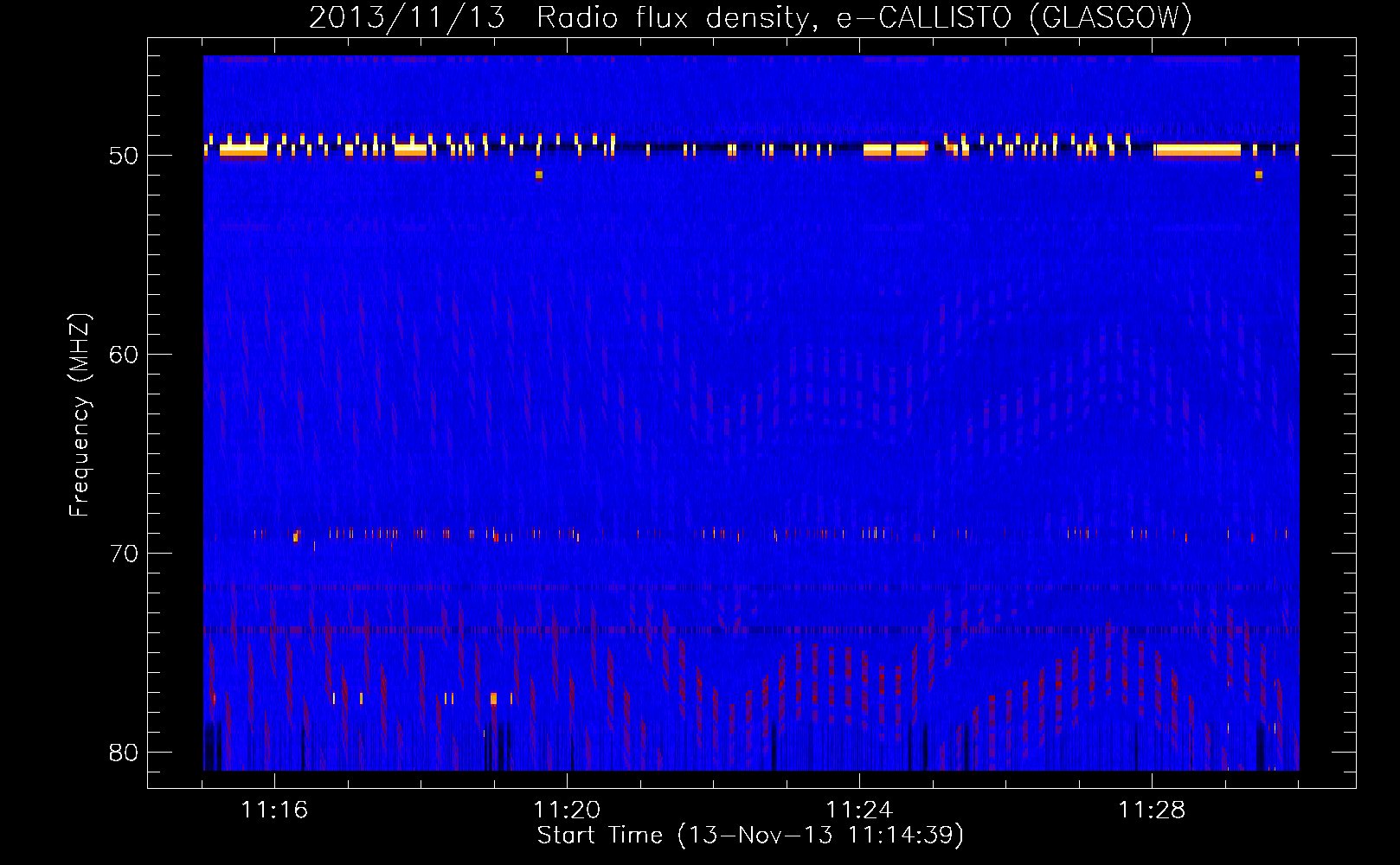Click the "Start Time (13-Nov-13 11:14:39)" label
Image resolution: width=1400 pixels, height=865 pixels.
[750, 836]
